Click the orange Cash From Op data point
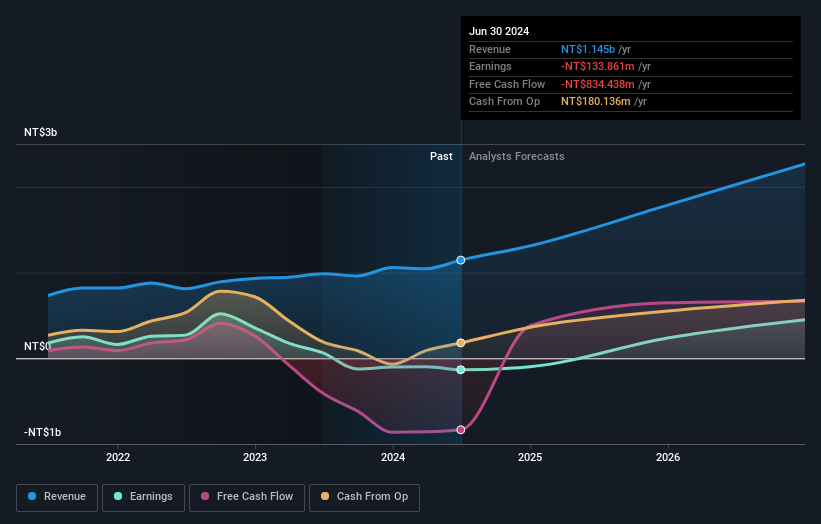Viewport: 821px width, 524px height. [x=461, y=343]
